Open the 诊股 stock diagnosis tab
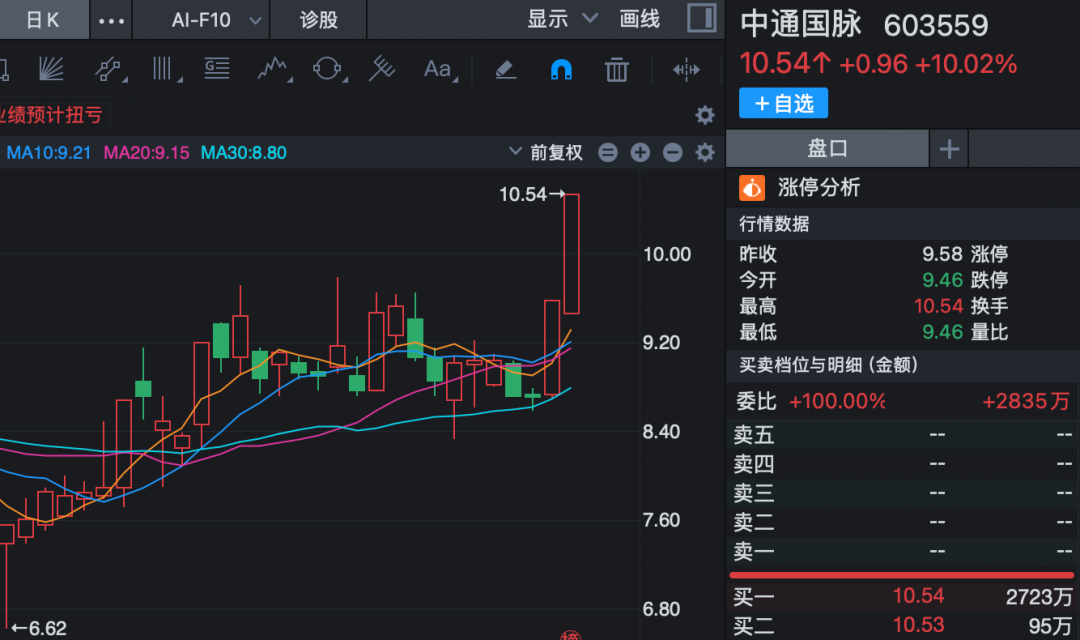The width and height of the screenshot is (1080, 640). [x=318, y=19]
